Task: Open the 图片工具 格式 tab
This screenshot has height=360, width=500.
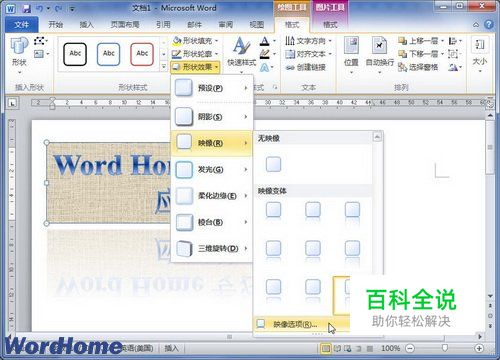Action: pyautogui.click(x=330, y=25)
